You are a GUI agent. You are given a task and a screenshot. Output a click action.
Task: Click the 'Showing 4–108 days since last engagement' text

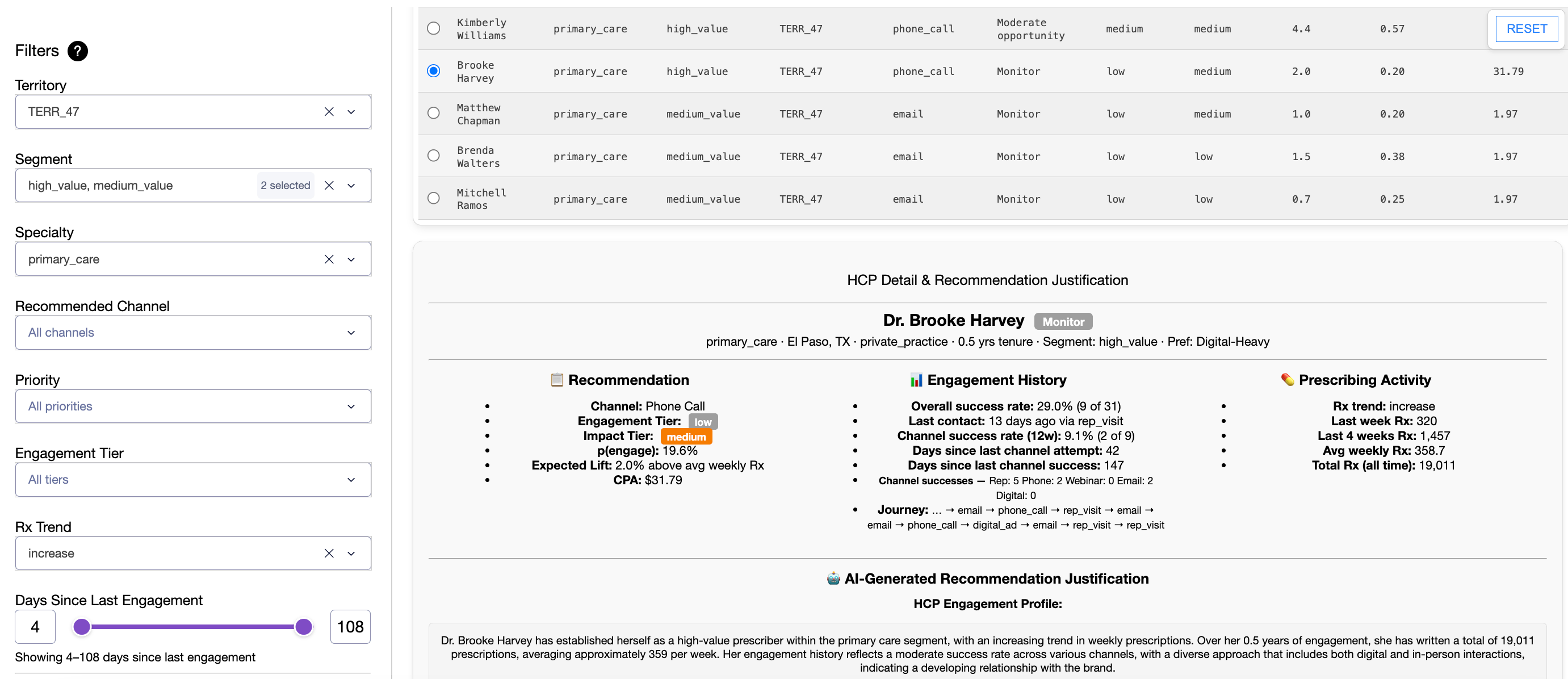(x=135, y=657)
